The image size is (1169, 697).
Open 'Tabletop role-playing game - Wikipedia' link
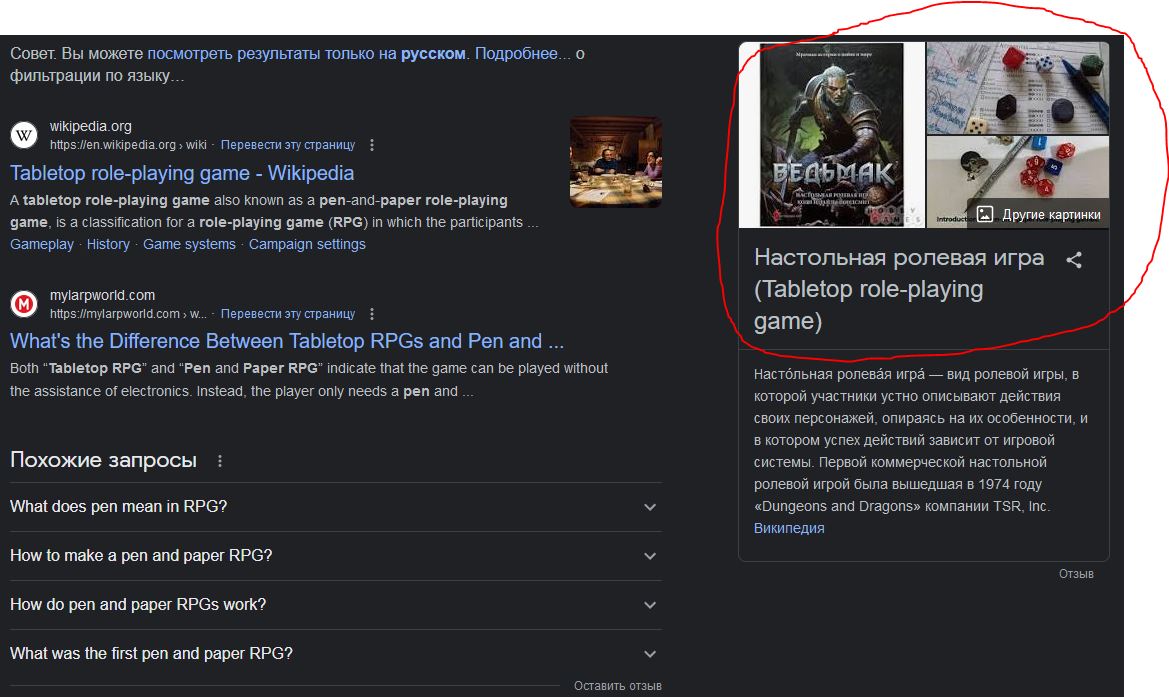pos(182,173)
